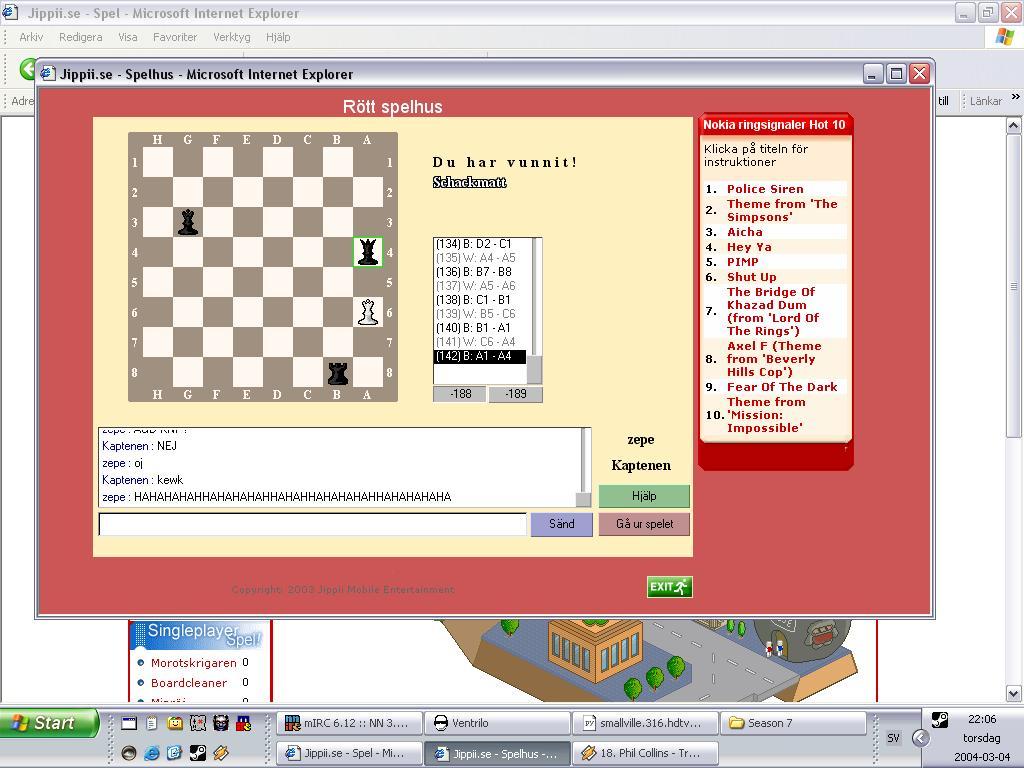
Task: Open the Morotskrigaren game link
Action: pos(194,663)
